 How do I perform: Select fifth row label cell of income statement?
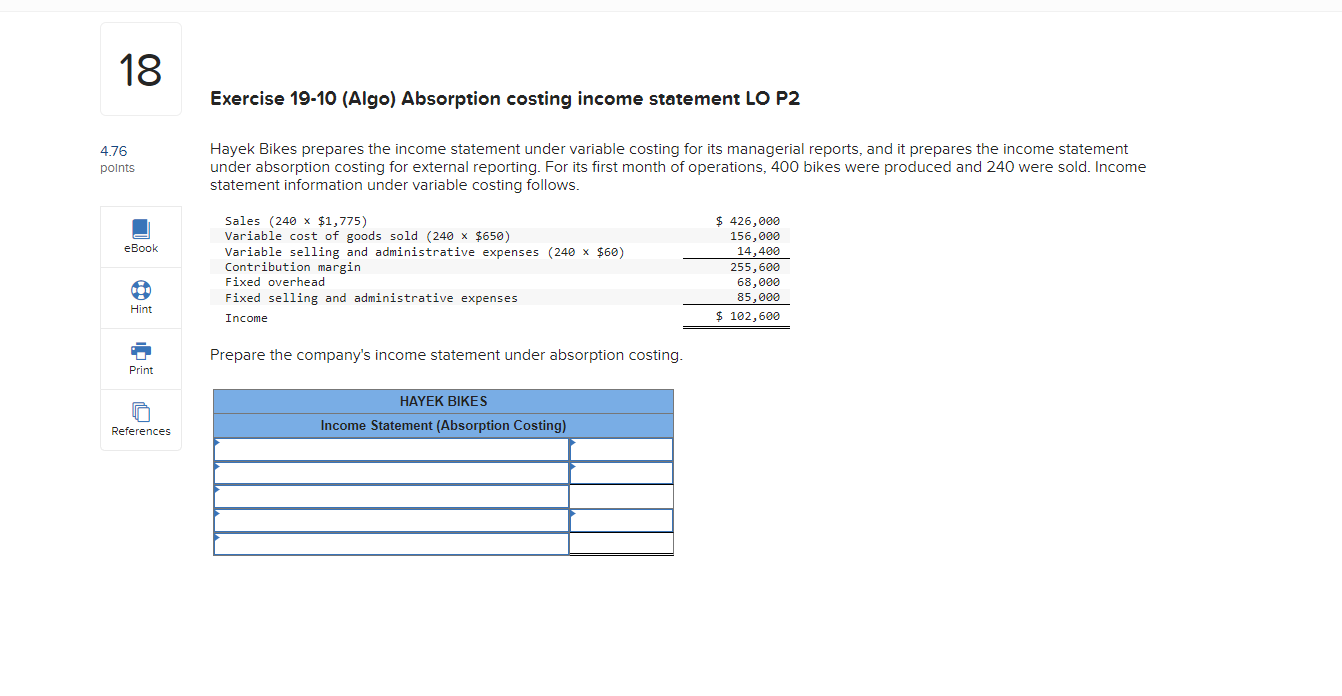tap(391, 544)
